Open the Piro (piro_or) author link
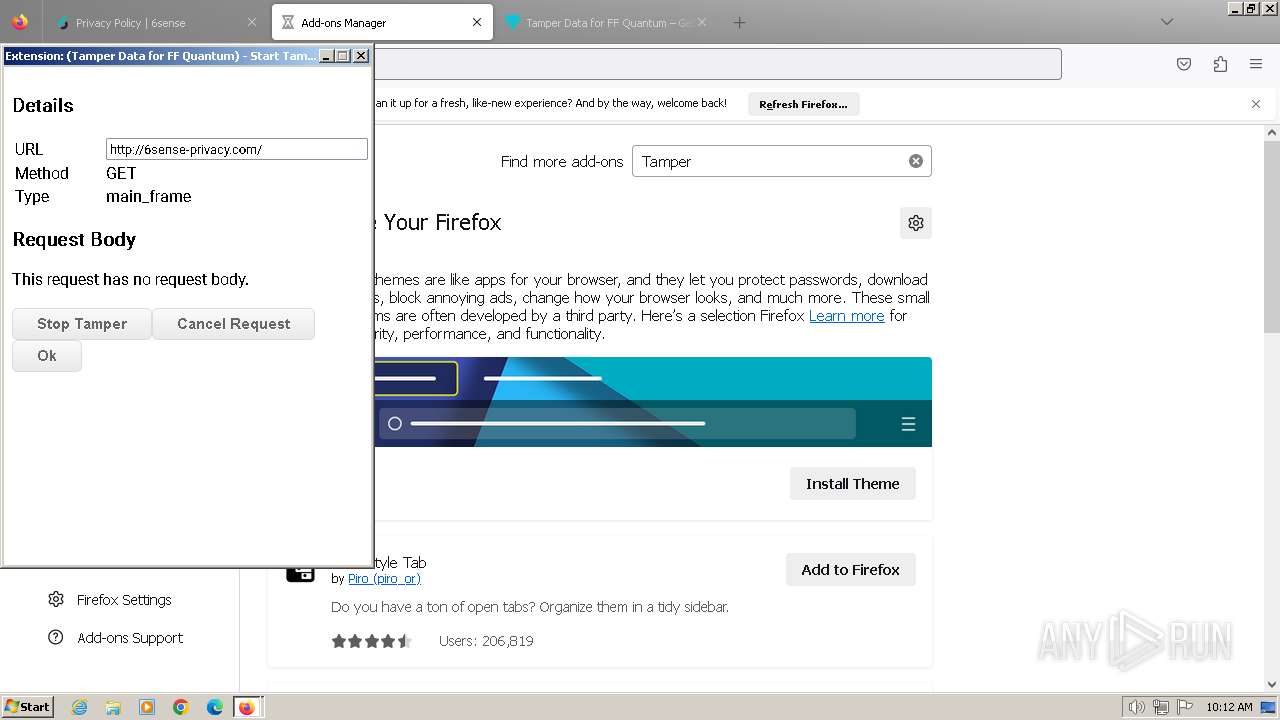Viewport: 1280px width, 720px height. coord(384,579)
